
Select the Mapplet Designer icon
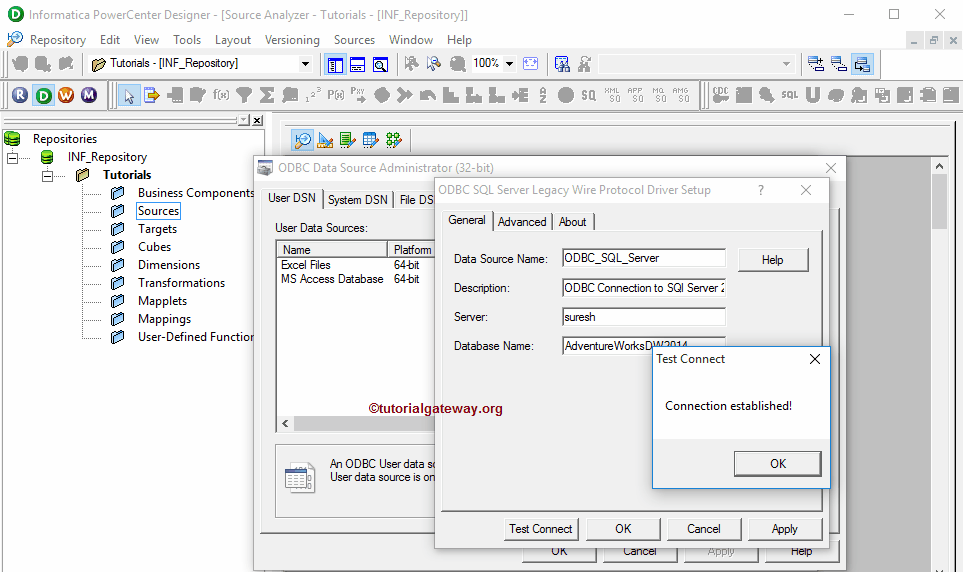[x=370, y=140]
